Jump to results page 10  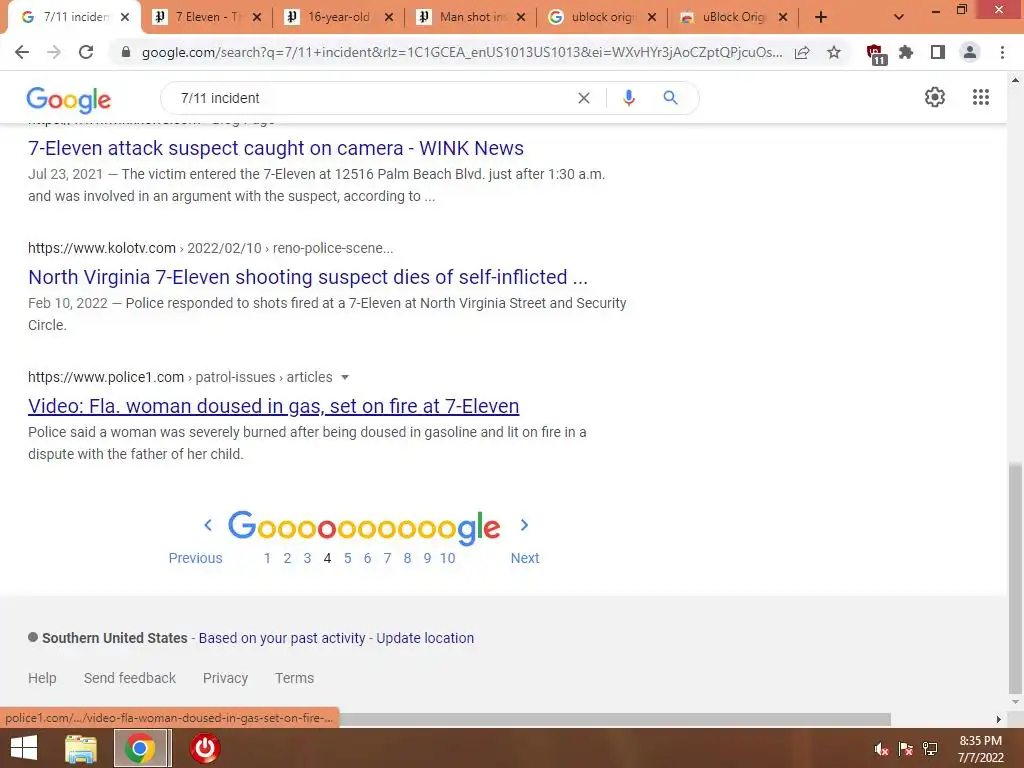[x=447, y=558]
